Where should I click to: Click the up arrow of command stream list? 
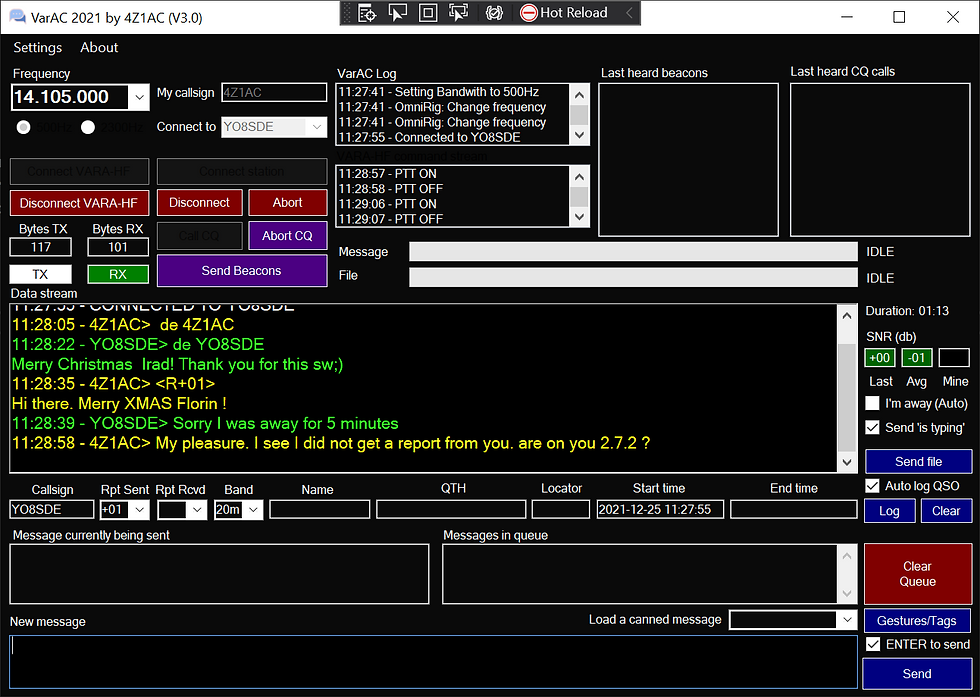(x=579, y=177)
